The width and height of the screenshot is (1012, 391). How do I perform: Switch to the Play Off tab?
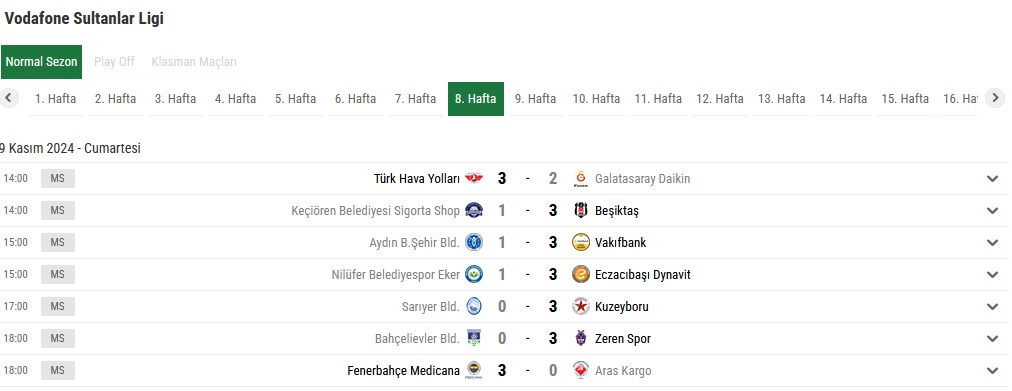[114, 62]
